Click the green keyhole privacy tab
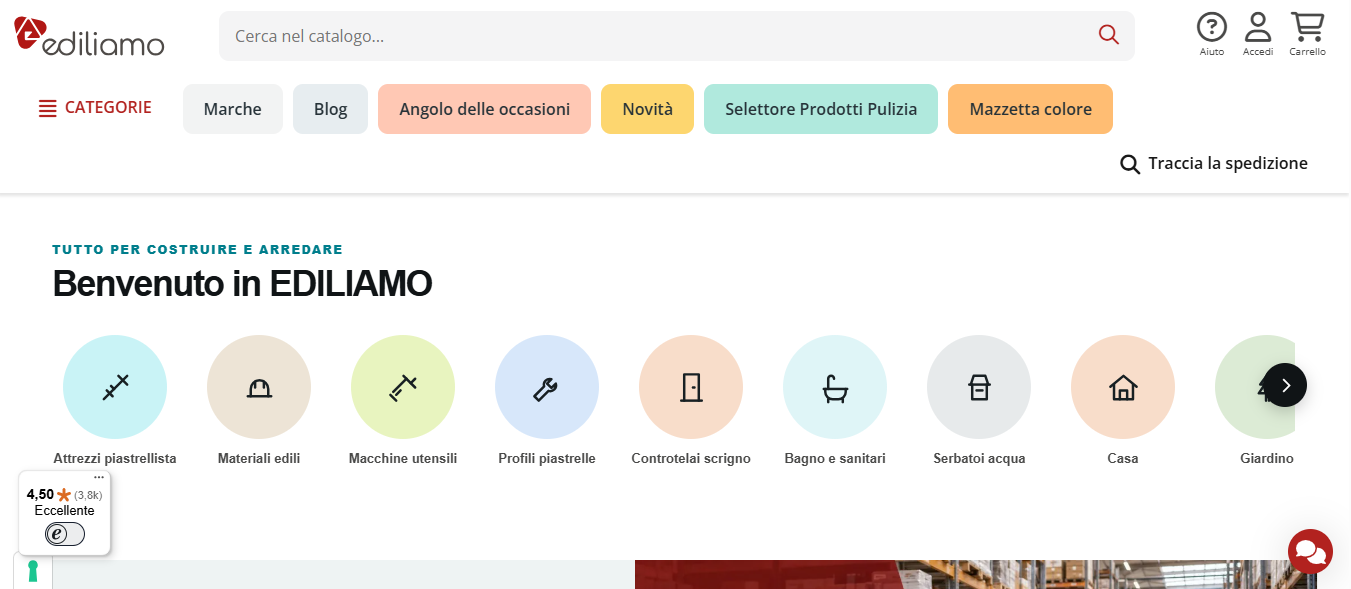 (32, 571)
